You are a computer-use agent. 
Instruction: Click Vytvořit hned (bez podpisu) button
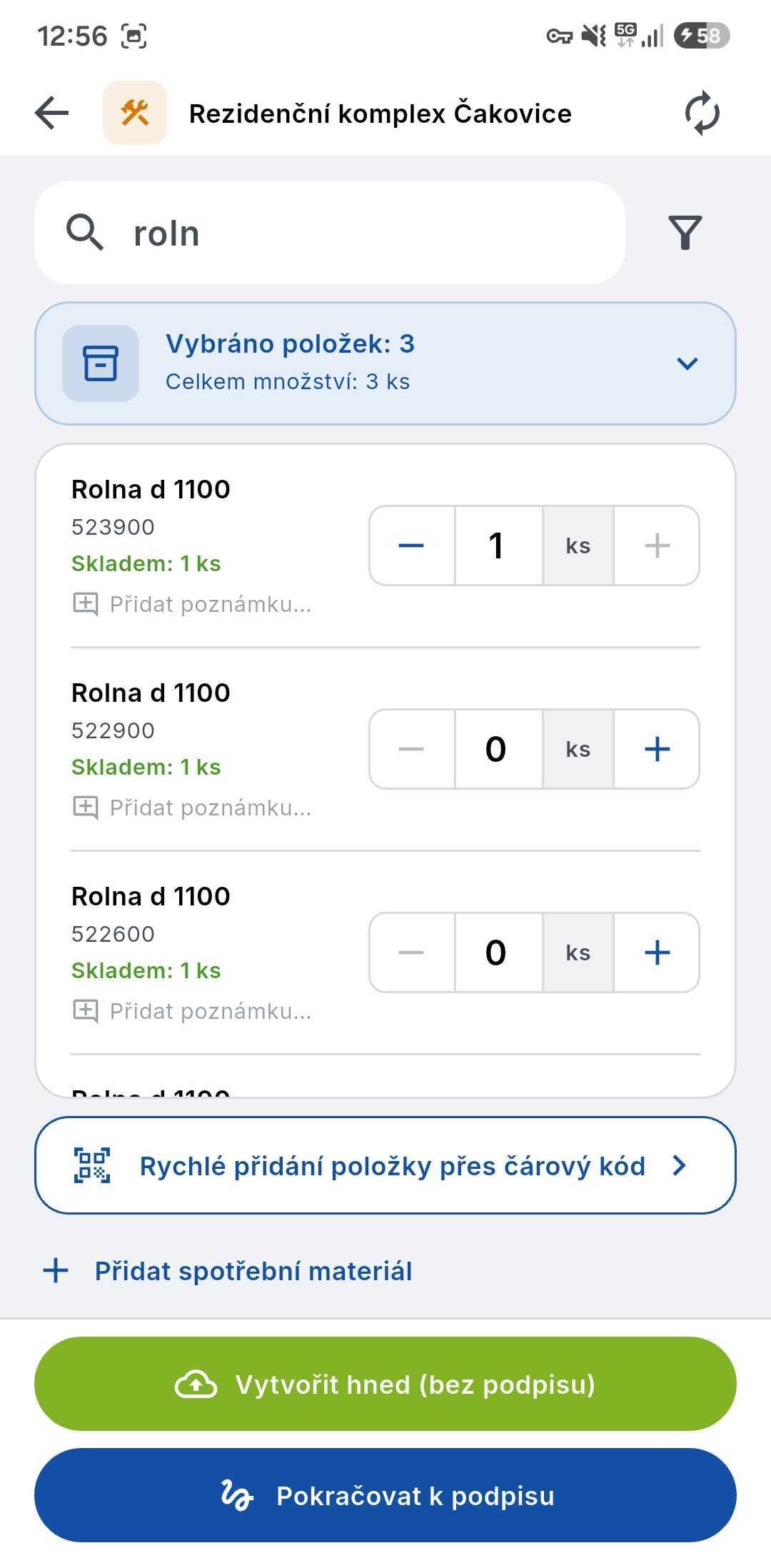coord(385,1384)
